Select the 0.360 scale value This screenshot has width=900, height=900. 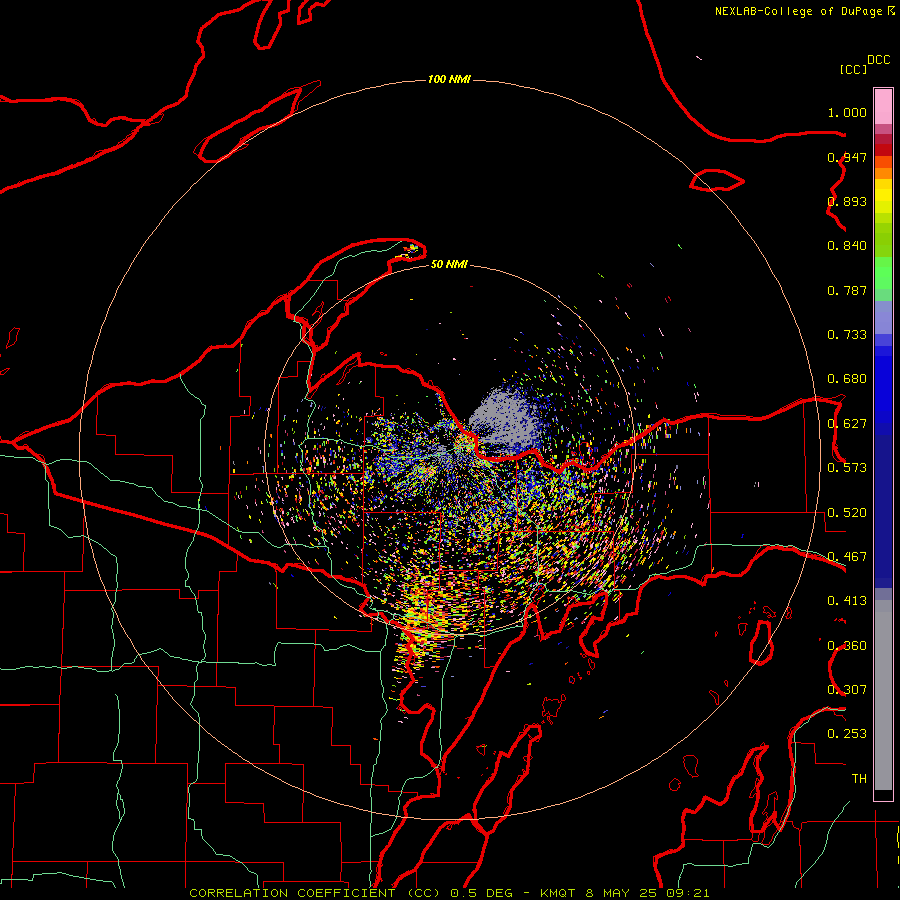tap(847, 646)
